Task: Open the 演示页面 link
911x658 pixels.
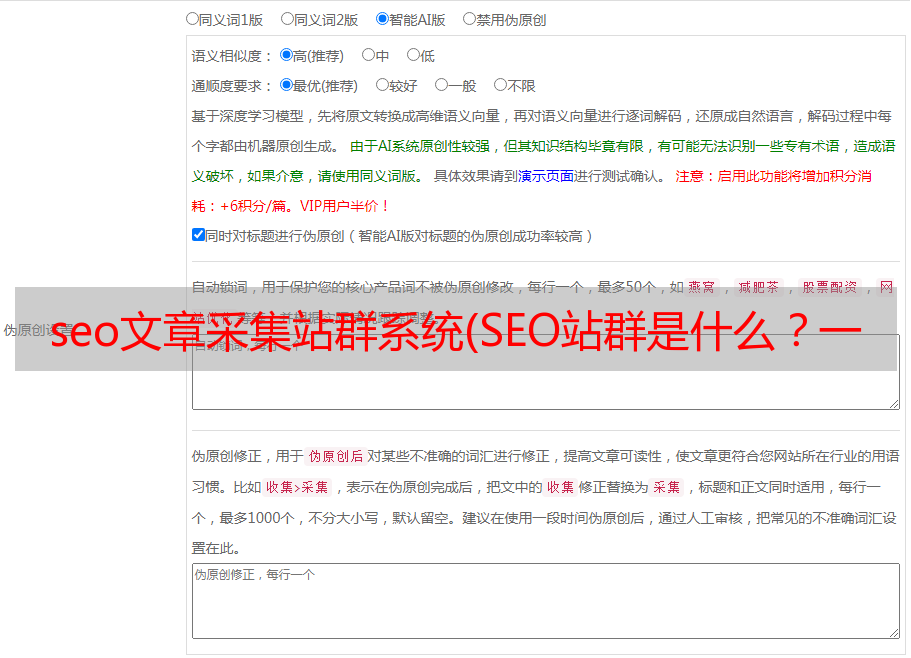Action: pos(546,176)
